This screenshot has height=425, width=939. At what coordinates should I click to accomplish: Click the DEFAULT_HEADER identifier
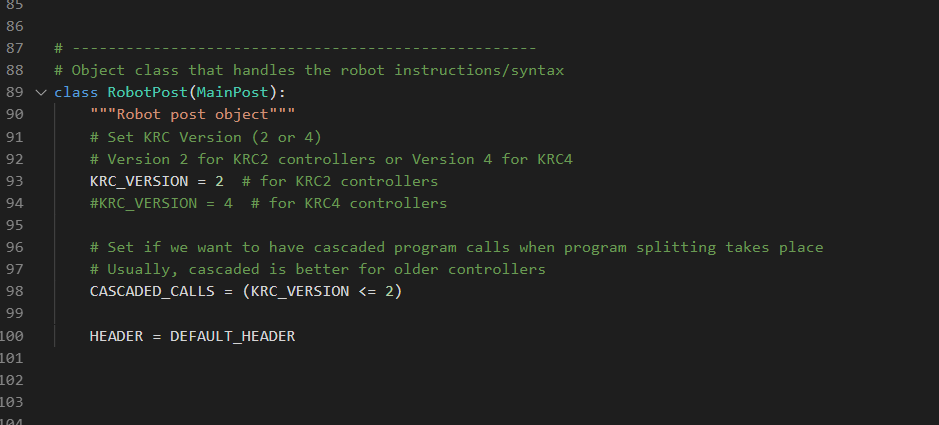(232, 336)
